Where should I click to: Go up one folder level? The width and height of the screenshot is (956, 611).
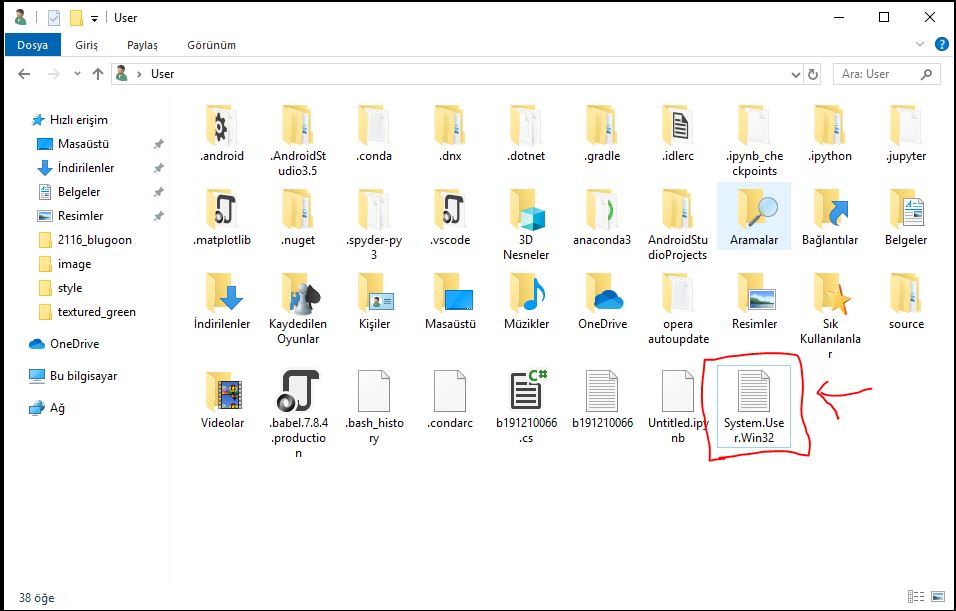pos(97,74)
